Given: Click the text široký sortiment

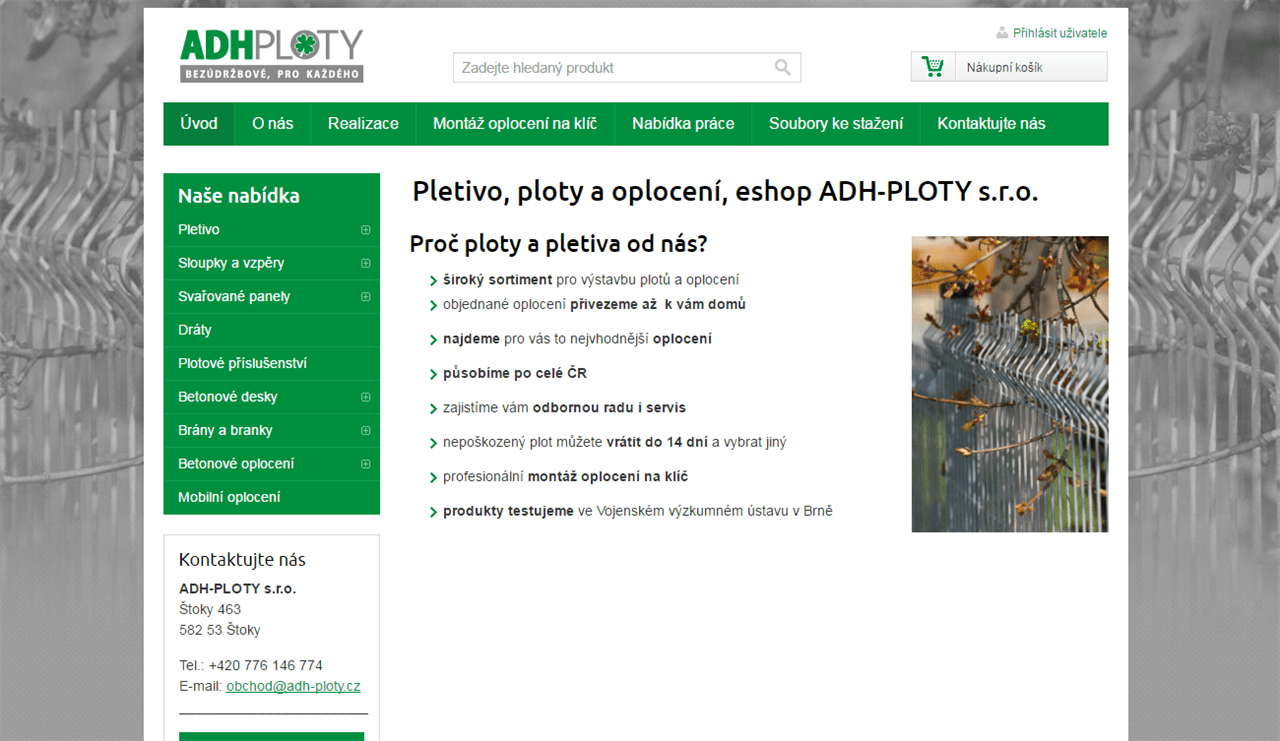Looking at the screenshot, I should pos(498,280).
